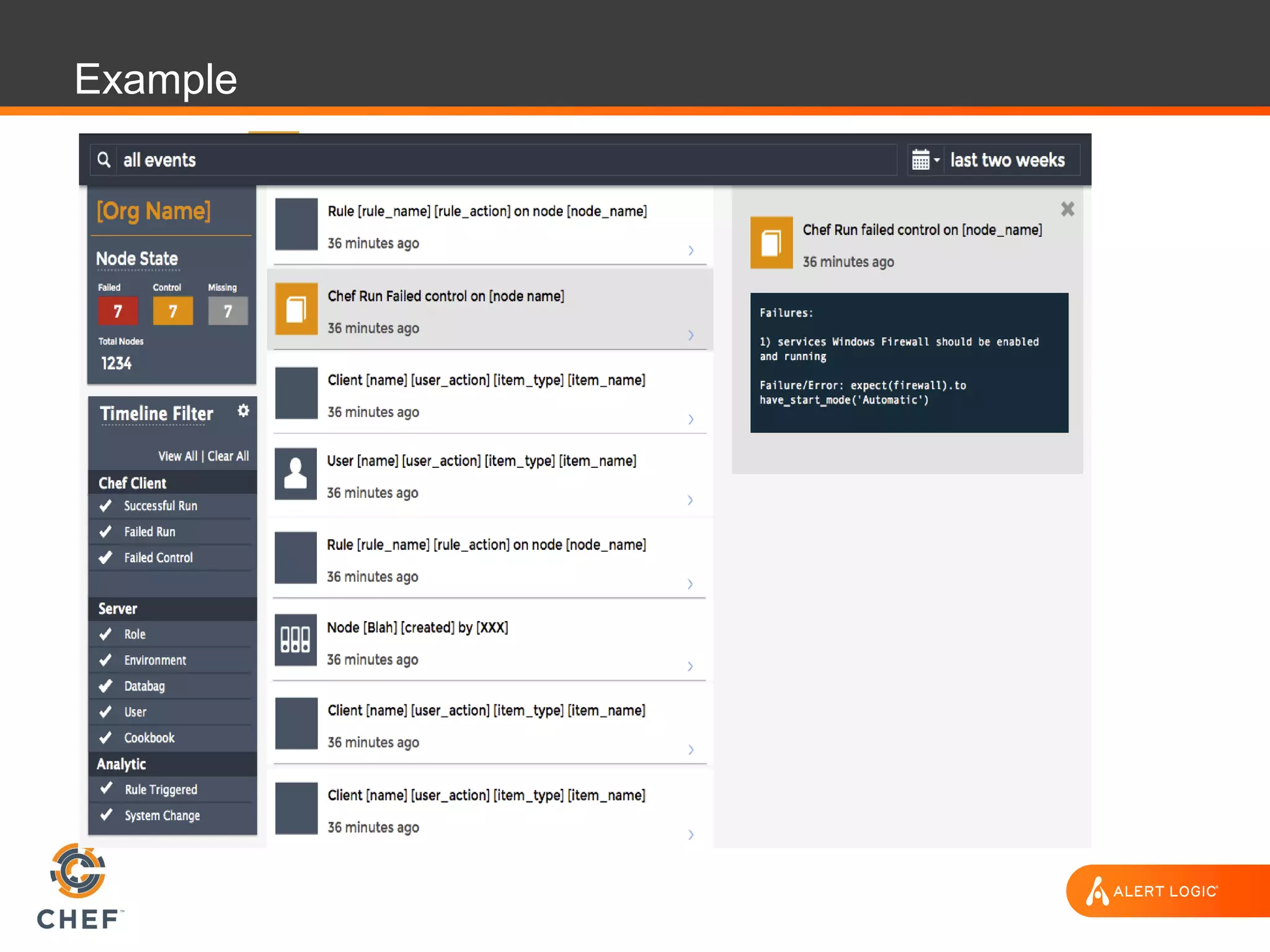Uncheck the Successful Run filter

tap(106, 506)
